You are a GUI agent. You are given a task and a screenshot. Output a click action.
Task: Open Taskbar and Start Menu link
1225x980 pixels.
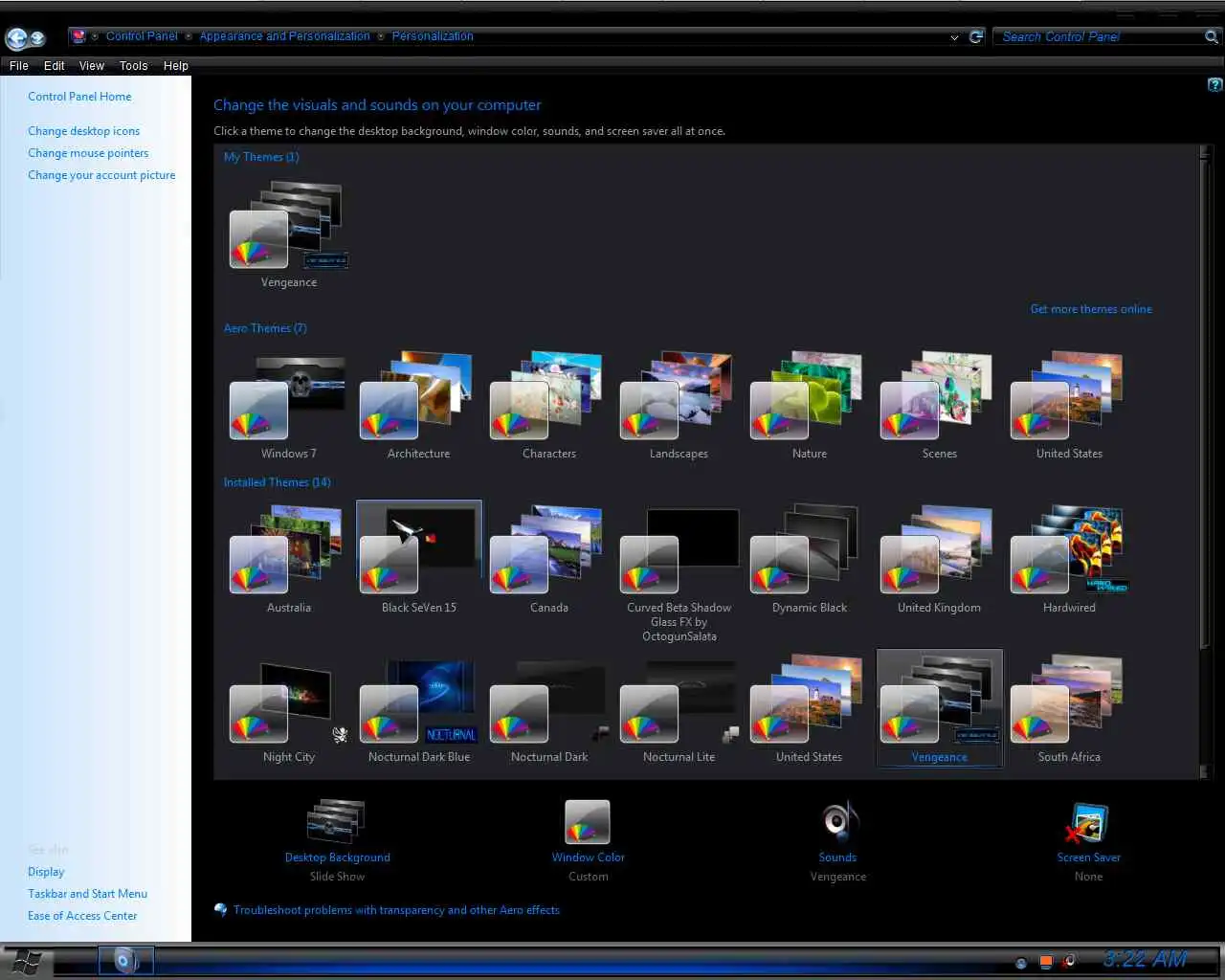pos(87,894)
